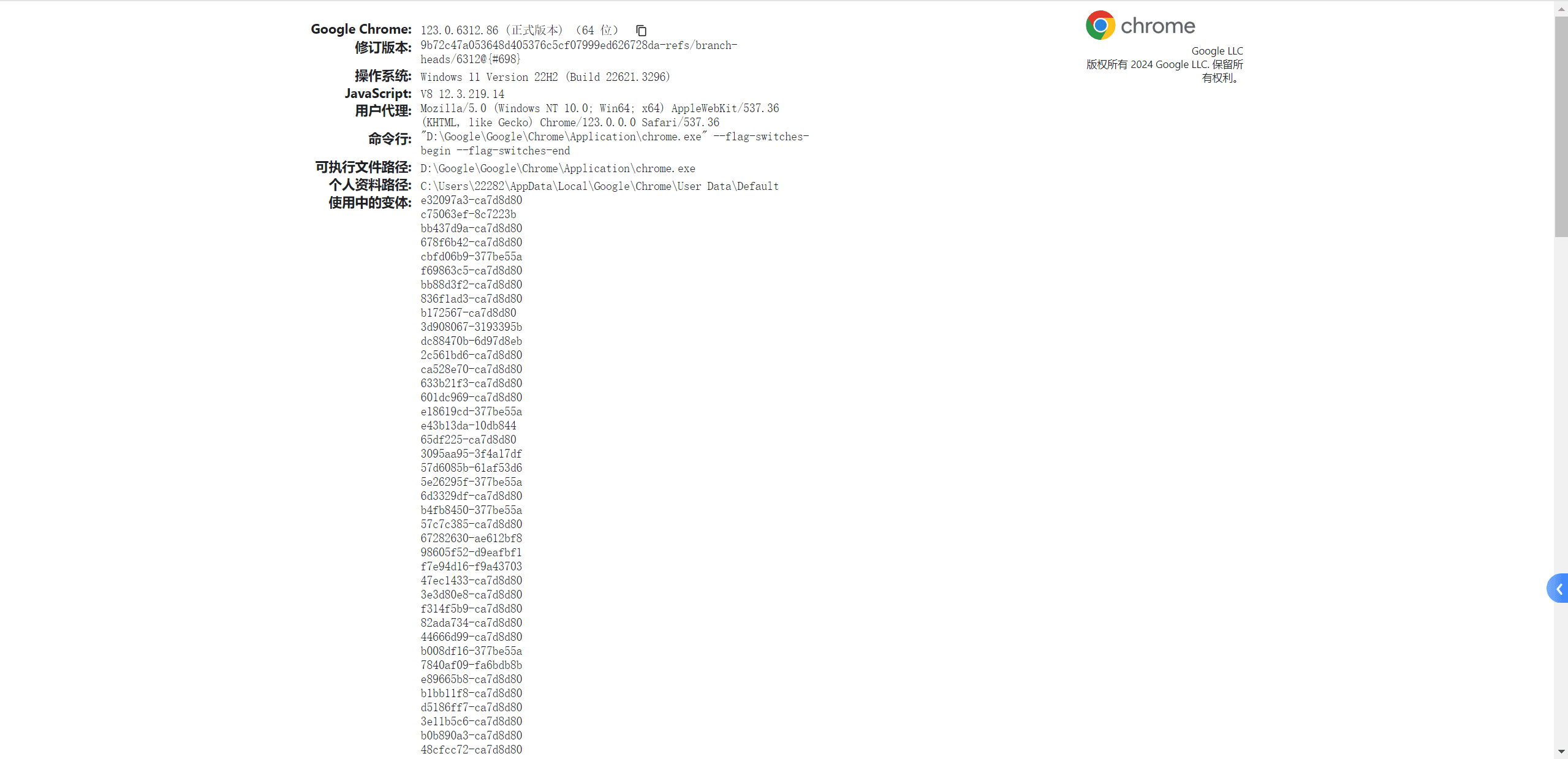Click variation 601dc969-ca7d8d80
Image resolution: width=1568 pixels, height=759 pixels.
click(471, 398)
